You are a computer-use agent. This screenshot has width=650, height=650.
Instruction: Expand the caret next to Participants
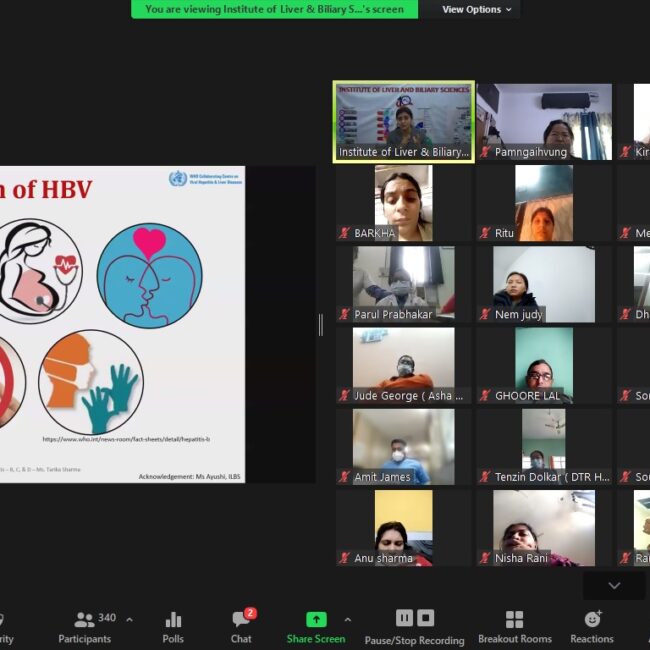point(129,619)
